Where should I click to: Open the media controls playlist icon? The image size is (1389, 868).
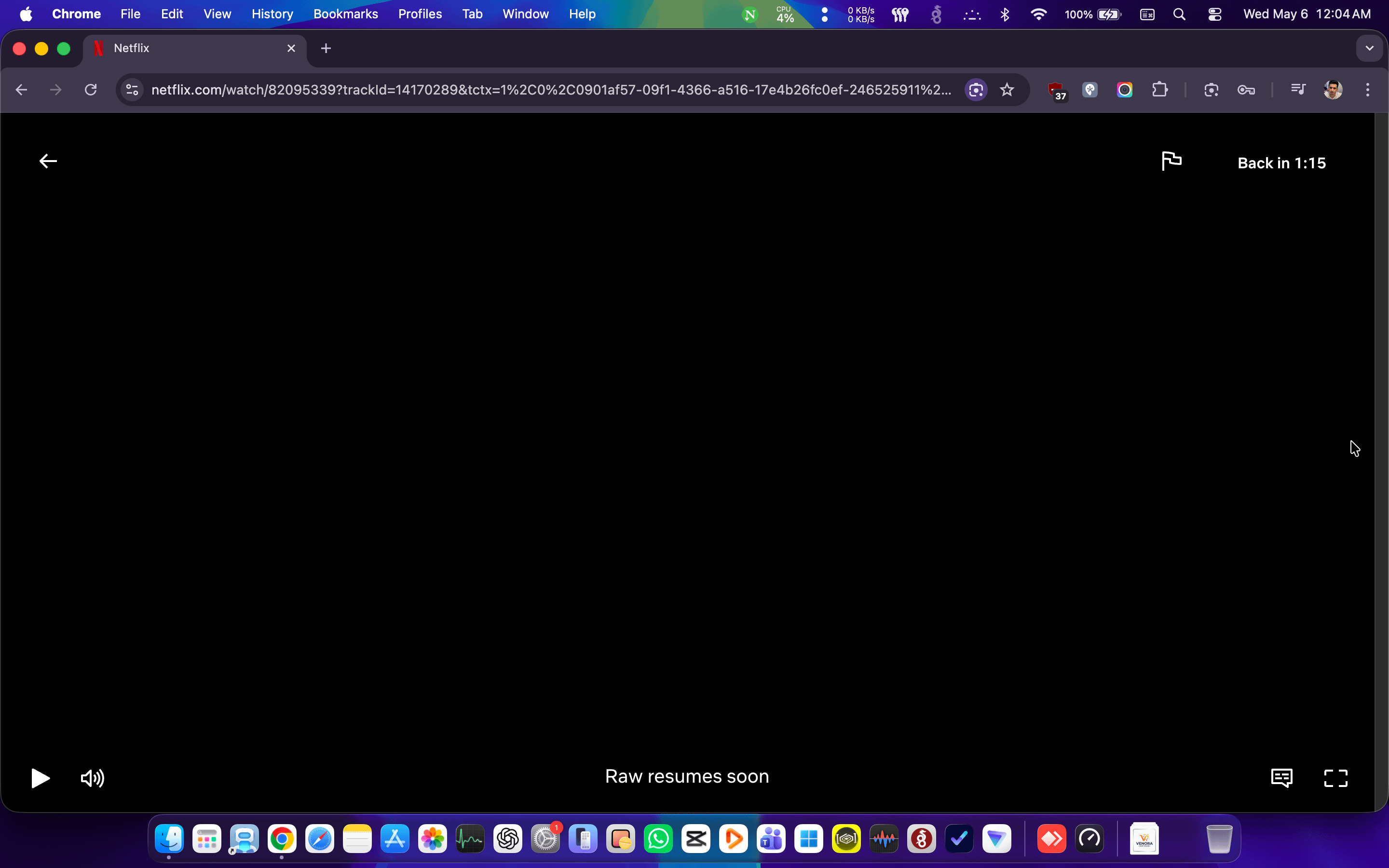[1298, 90]
